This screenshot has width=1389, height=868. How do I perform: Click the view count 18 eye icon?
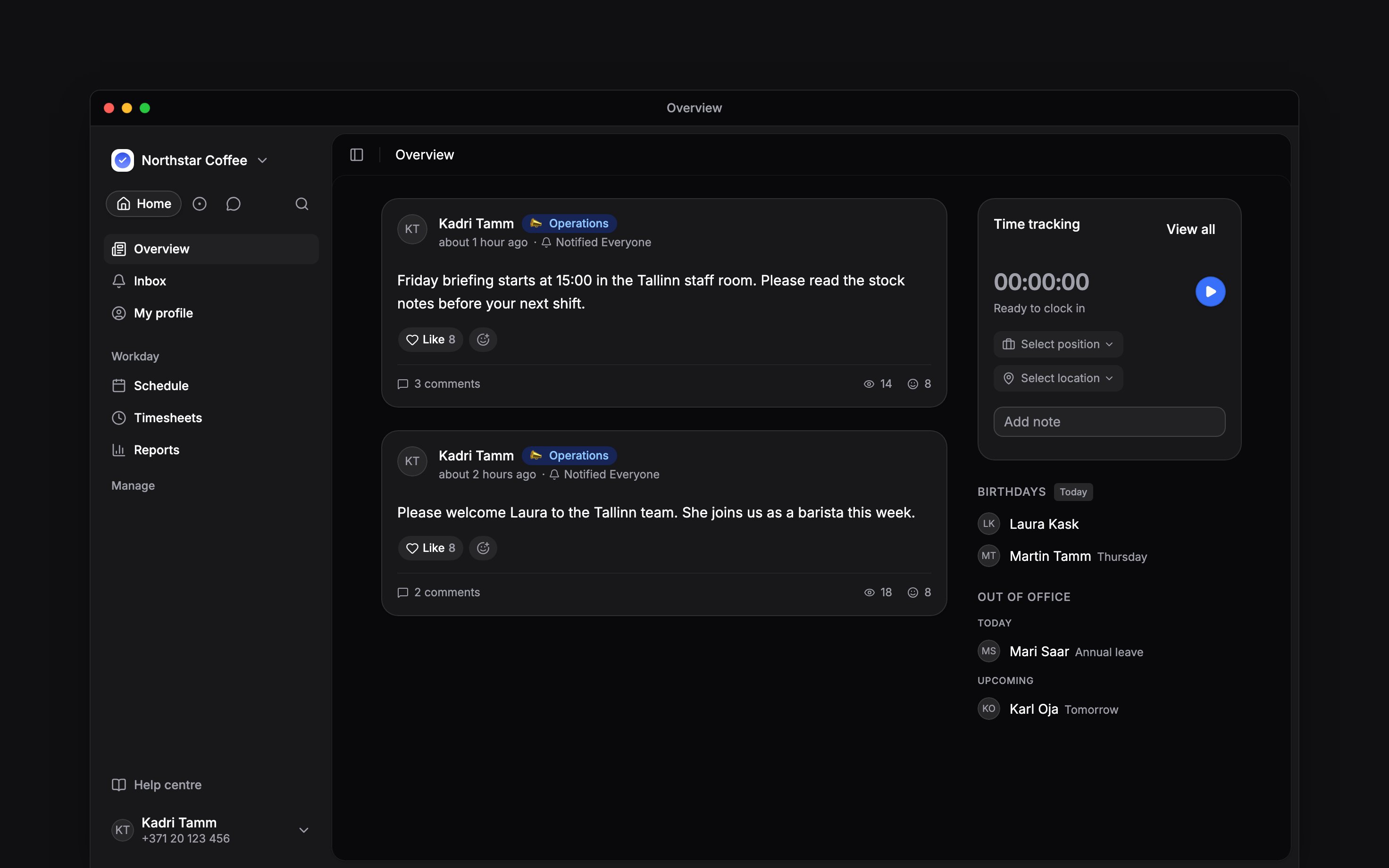(870, 593)
